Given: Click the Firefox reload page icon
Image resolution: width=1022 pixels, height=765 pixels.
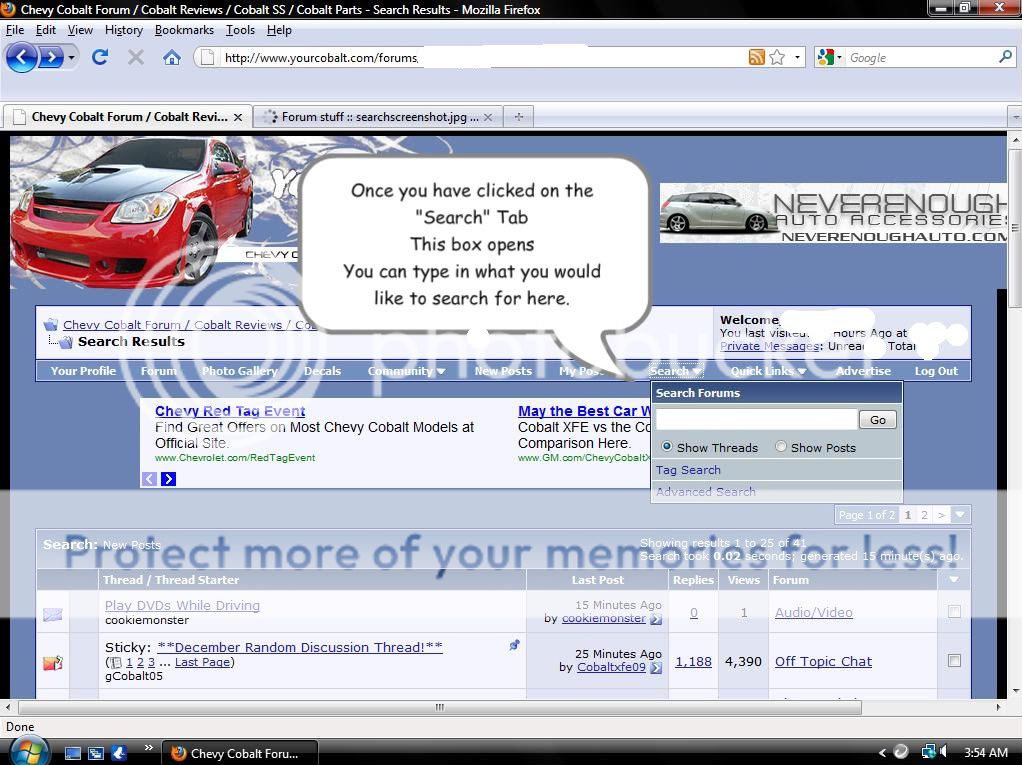Looking at the screenshot, I should click(100, 57).
